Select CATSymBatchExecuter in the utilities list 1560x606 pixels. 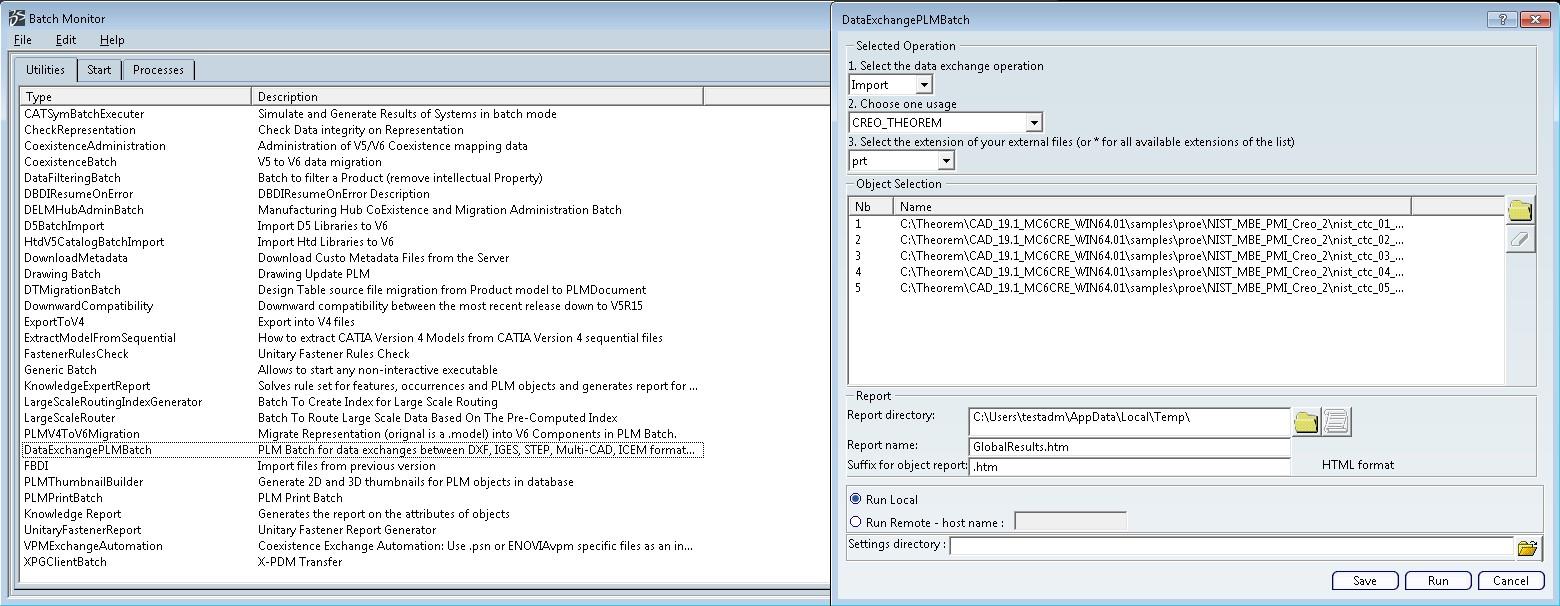point(84,114)
